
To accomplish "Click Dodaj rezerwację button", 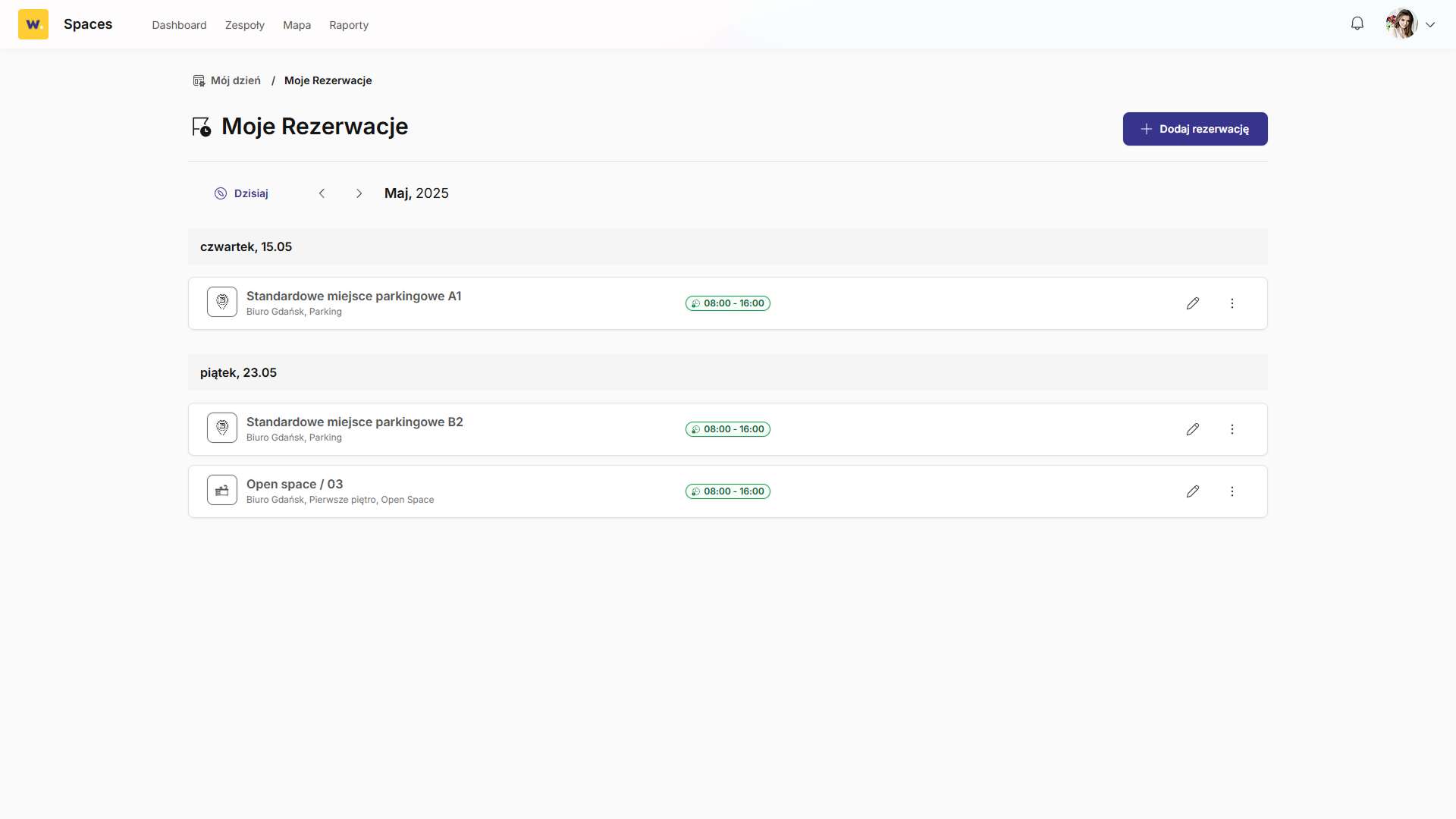I will 1195,129.
